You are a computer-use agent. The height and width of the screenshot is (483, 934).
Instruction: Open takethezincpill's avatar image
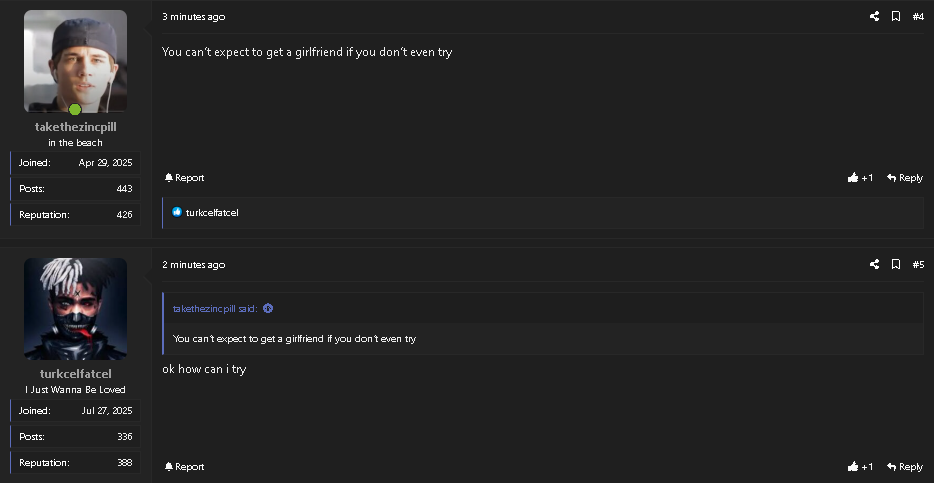point(75,61)
